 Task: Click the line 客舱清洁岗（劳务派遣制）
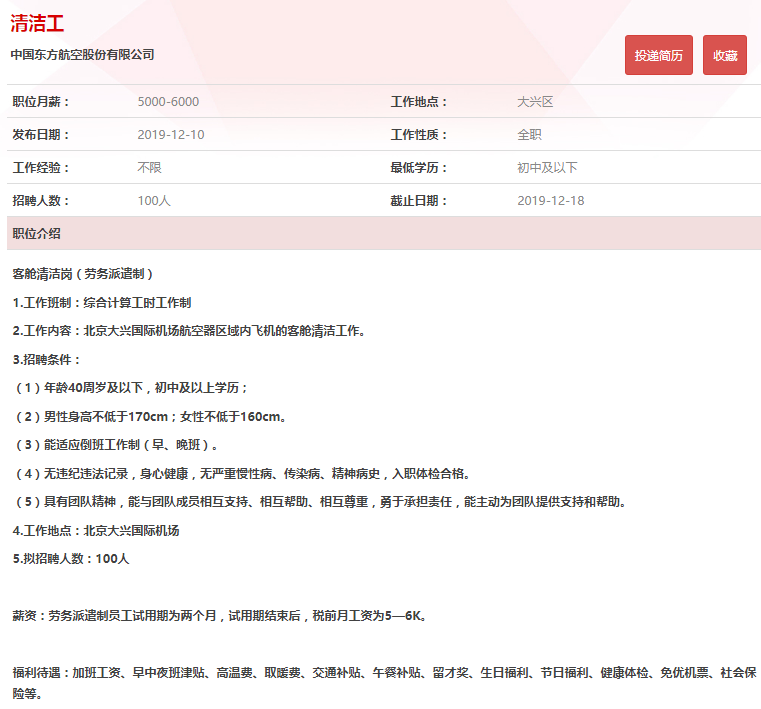pyautogui.click(x=83, y=274)
